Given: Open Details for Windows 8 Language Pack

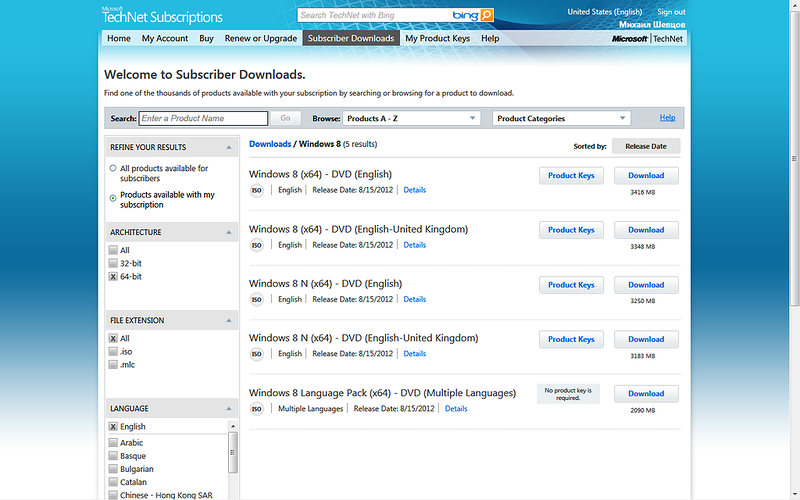Looking at the screenshot, I should 456,409.
